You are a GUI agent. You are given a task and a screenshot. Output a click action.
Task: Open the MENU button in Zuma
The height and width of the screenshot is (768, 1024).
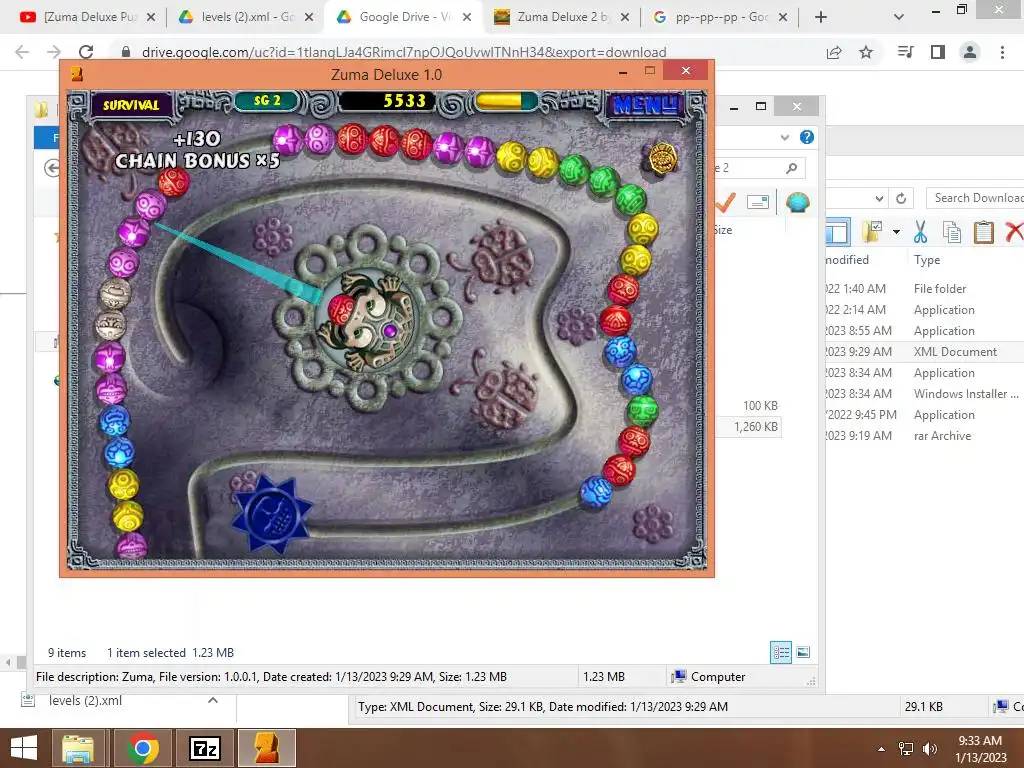[645, 104]
